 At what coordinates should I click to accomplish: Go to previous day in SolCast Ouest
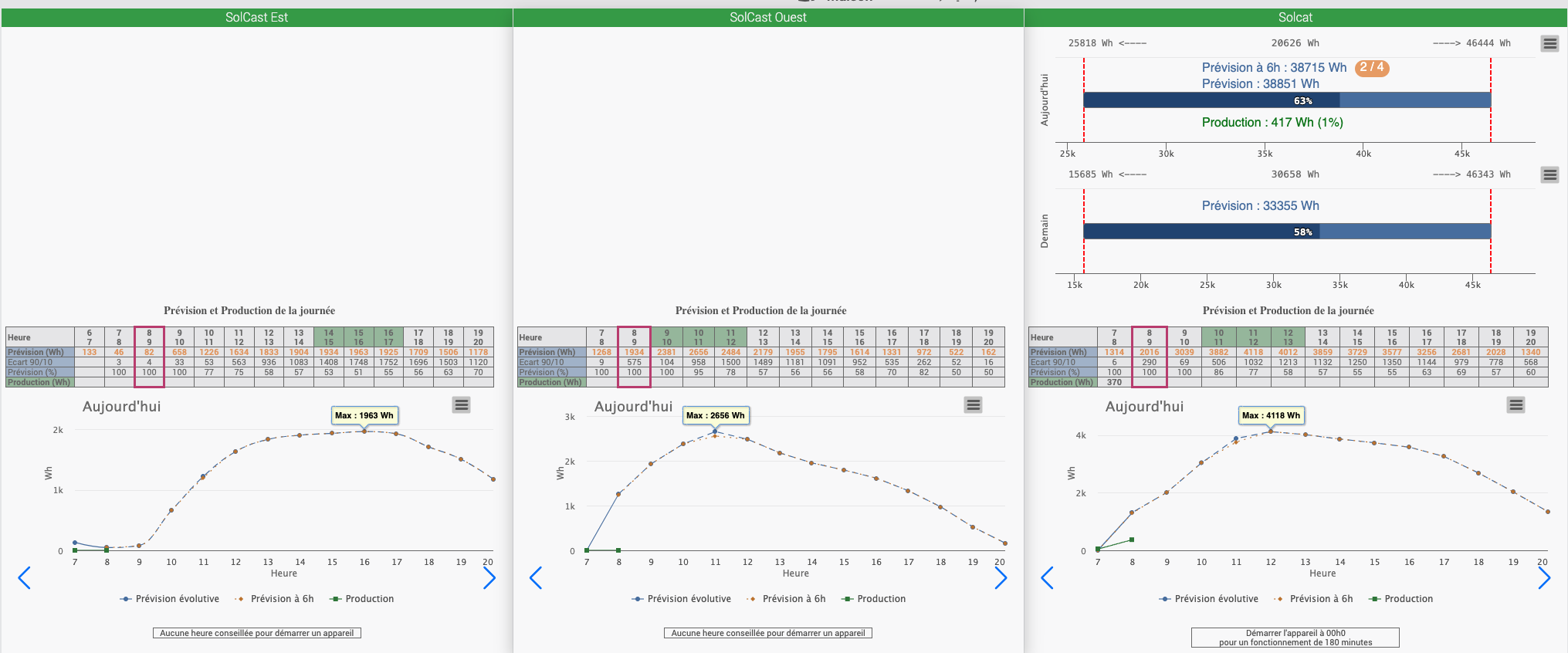536,577
